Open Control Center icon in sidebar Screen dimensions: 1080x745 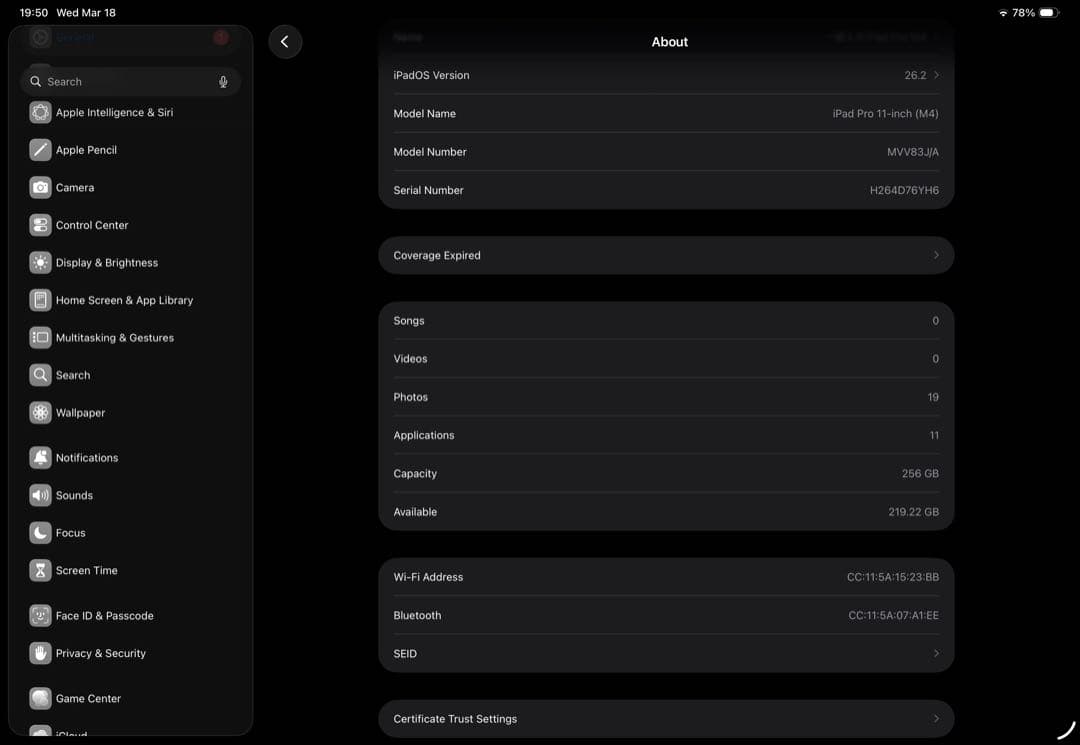[x=41, y=224]
